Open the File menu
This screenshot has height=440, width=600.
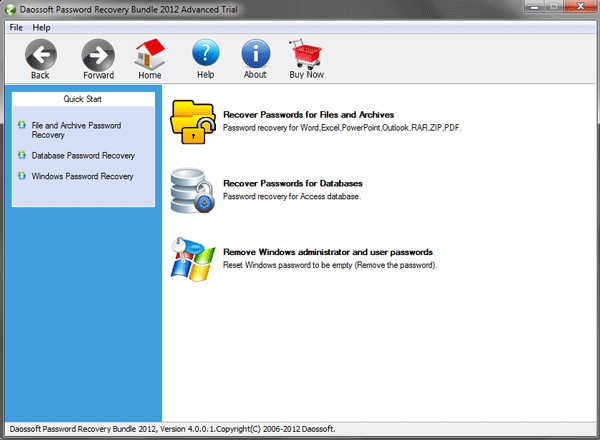coord(16,28)
